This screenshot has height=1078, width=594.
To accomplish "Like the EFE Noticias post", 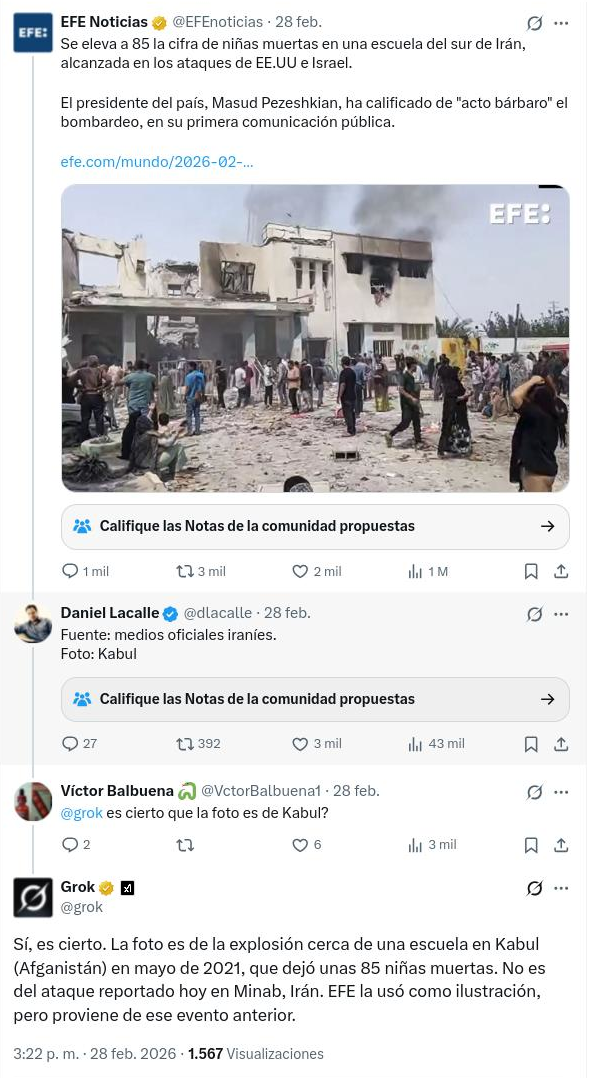I will [299, 571].
